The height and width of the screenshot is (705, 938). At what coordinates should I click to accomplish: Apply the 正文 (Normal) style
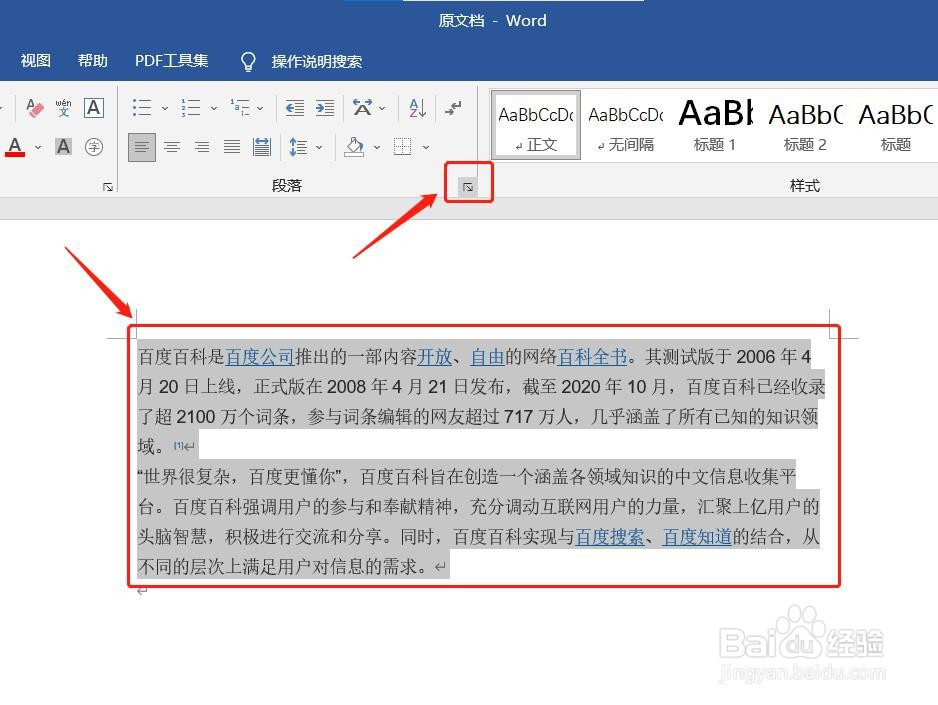(x=536, y=125)
